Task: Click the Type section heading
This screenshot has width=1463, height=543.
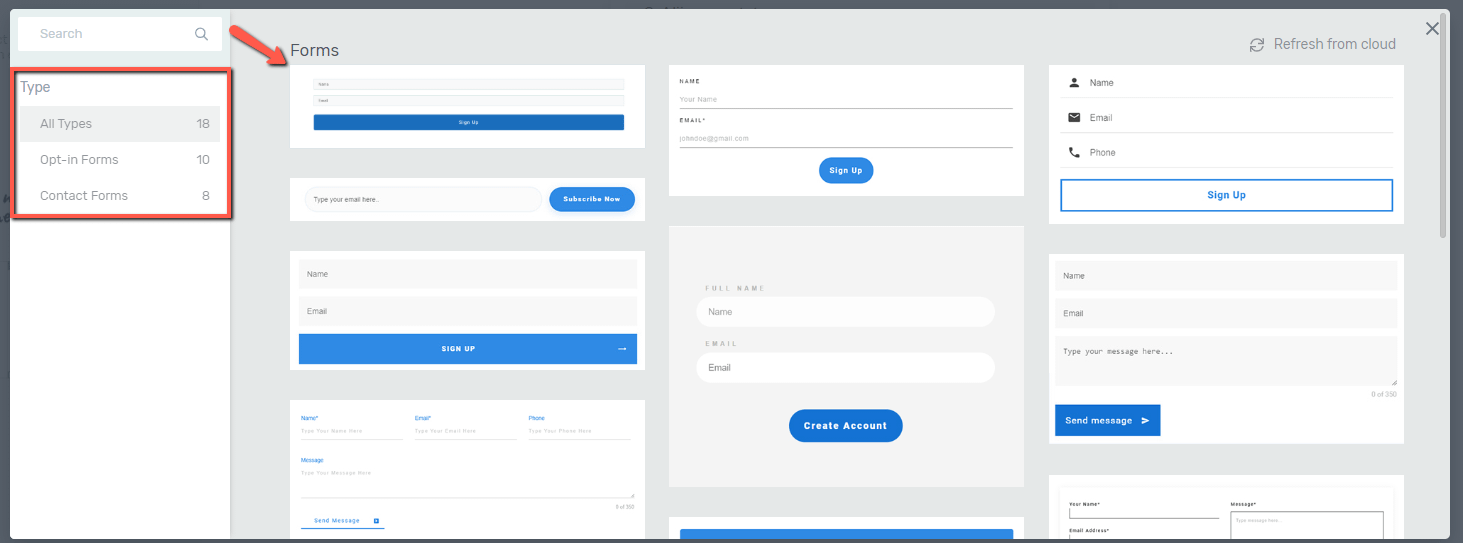Action: pyautogui.click(x=35, y=88)
